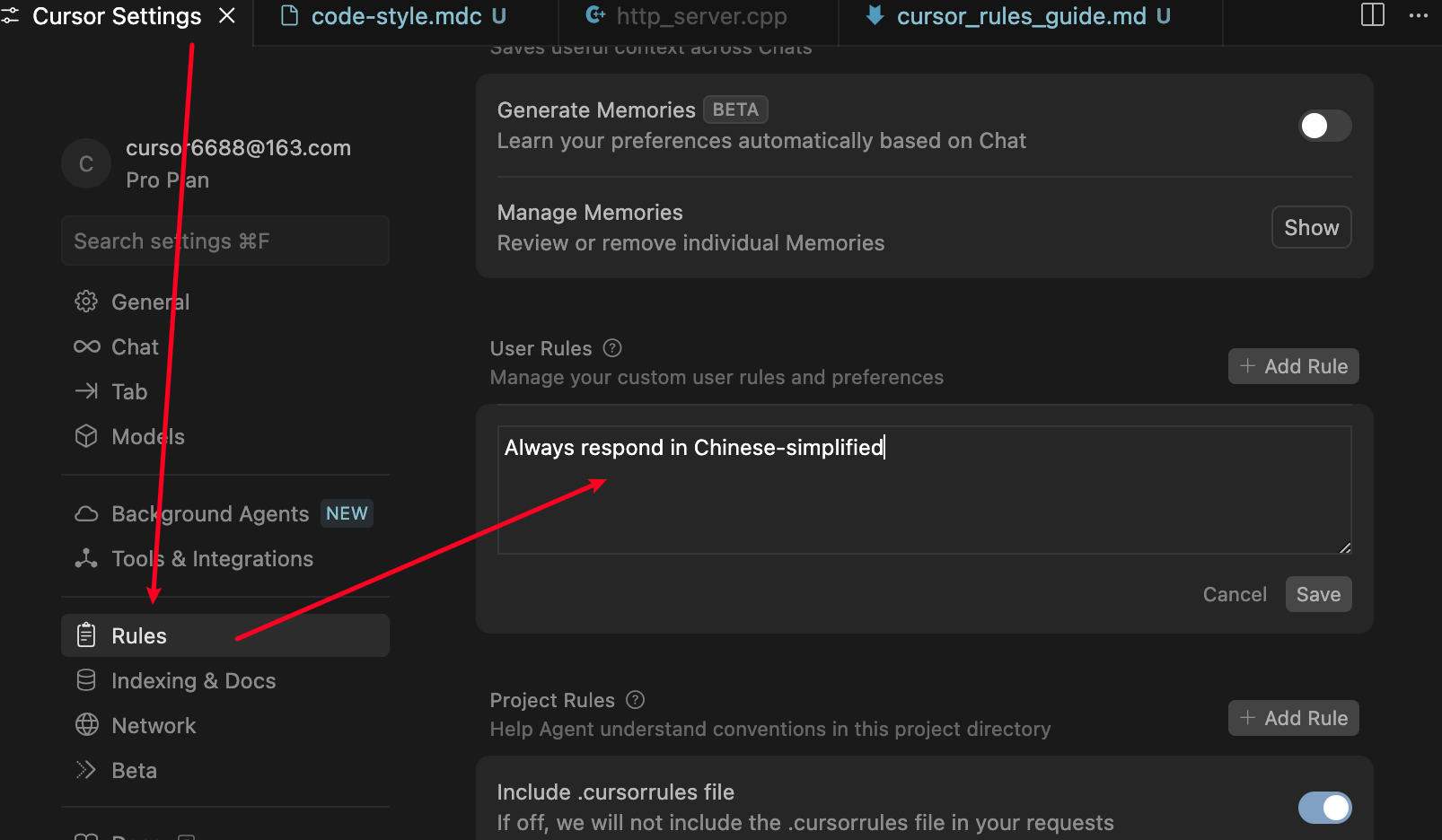Click the Project Rules help icon

[636, 700]
